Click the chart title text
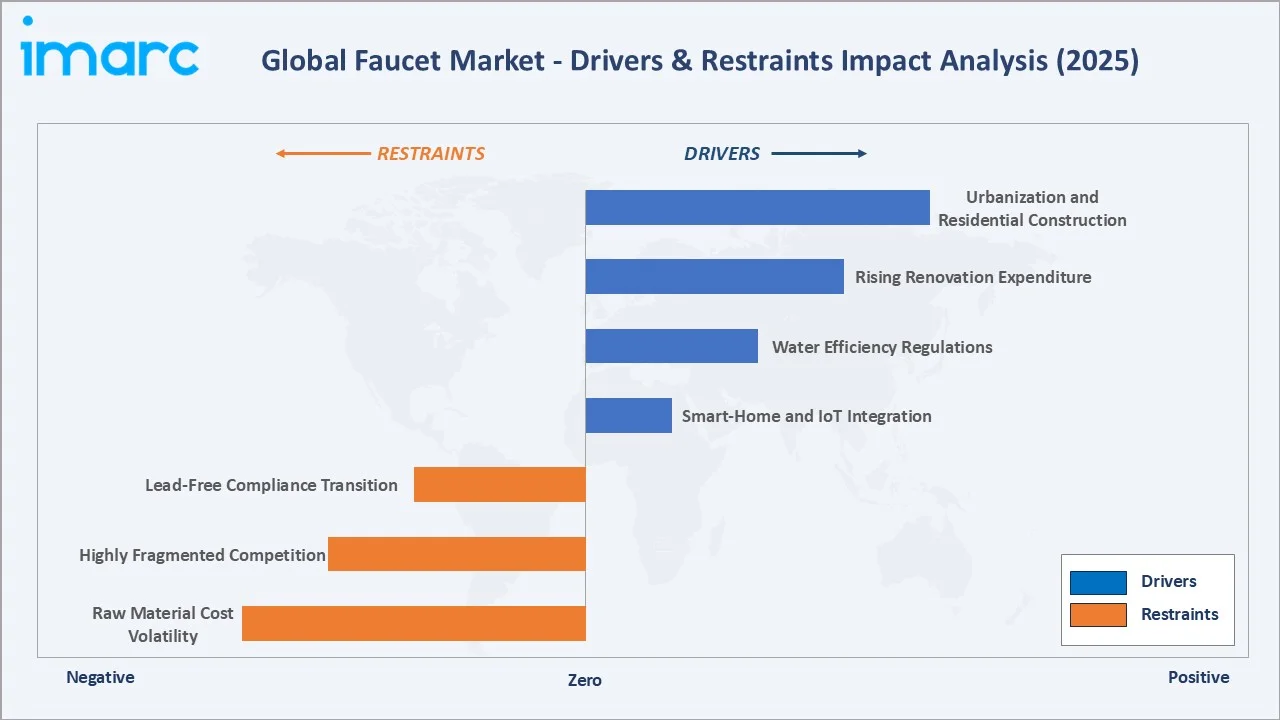 700,61
